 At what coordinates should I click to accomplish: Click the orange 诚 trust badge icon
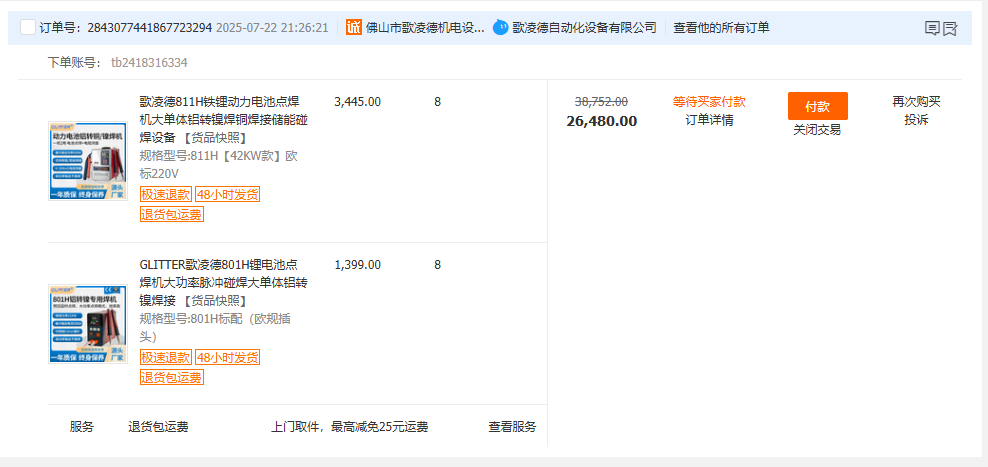(x=354, y=27)
